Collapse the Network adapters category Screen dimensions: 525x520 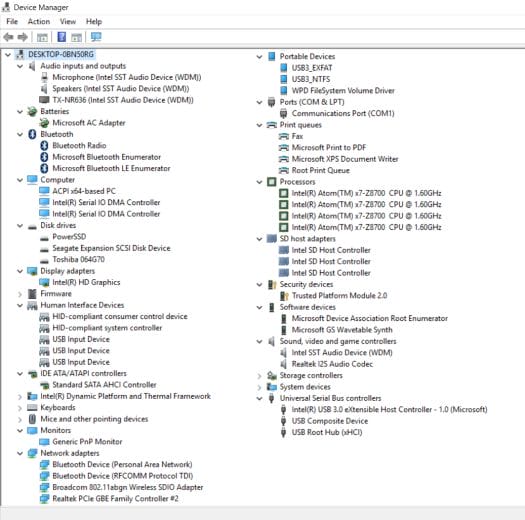pyautogui.click(x=20, y=454)
